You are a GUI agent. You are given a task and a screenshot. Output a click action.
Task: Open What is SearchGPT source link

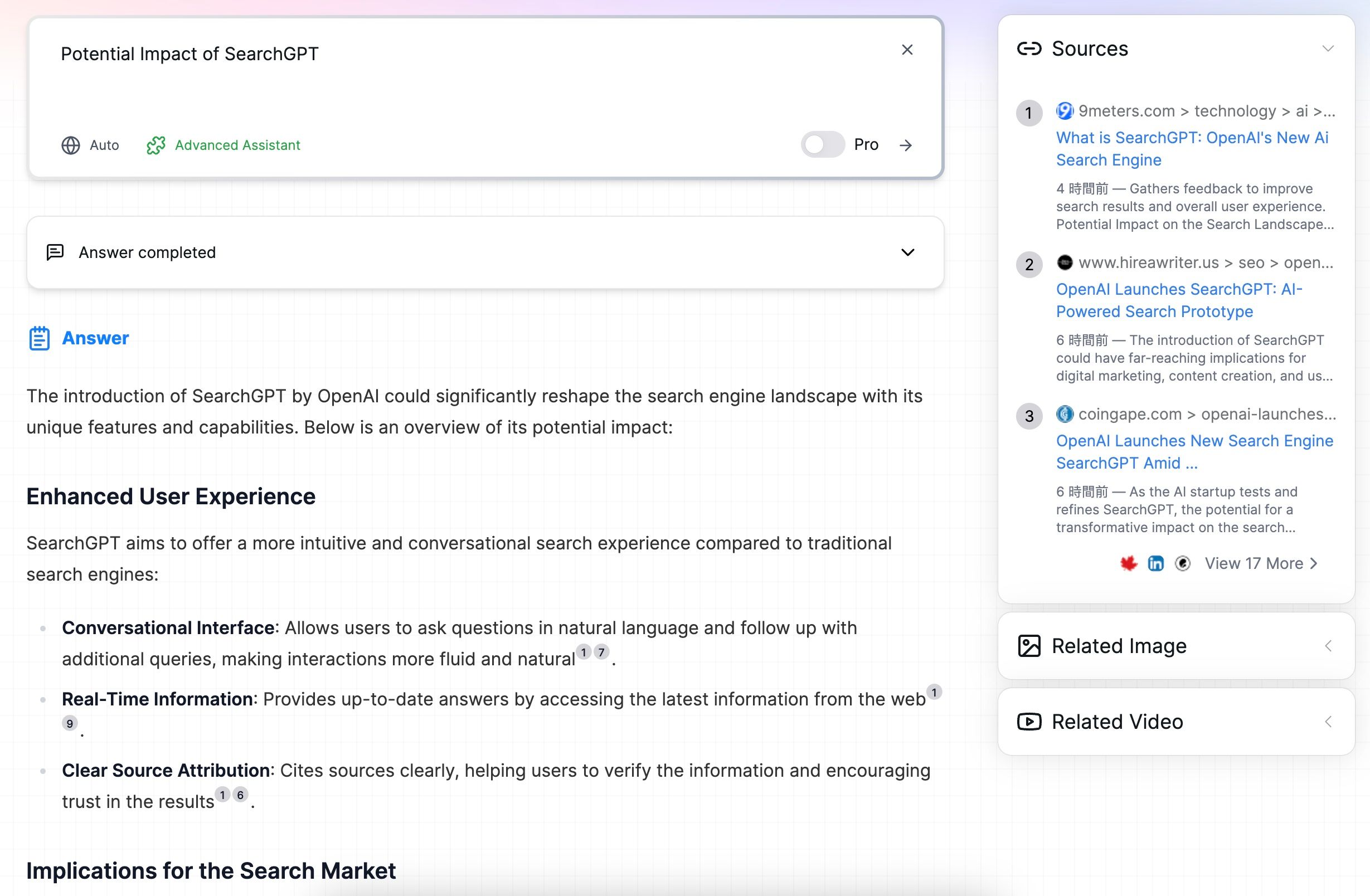click(x=1192, y=148)
